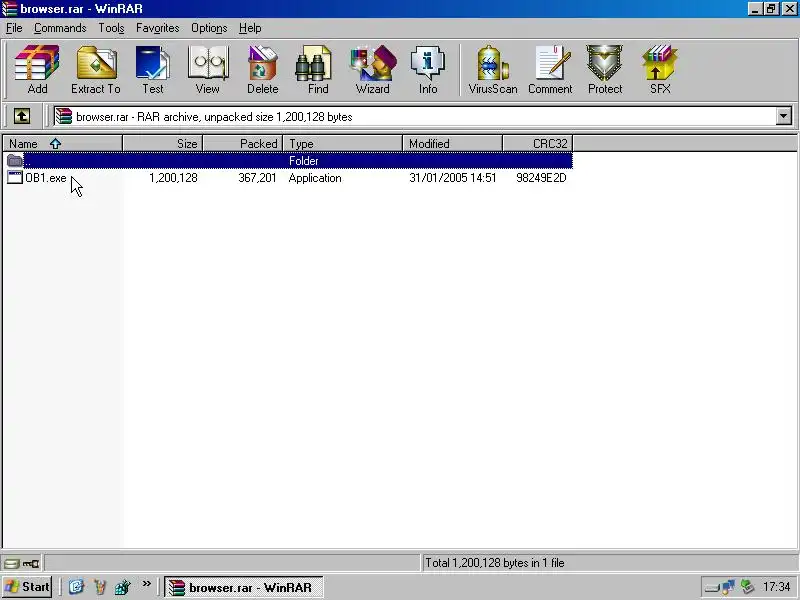The height and width of the screenshot is (600, 800).
Task: Click the Application type cell
Action: tap(315, 178)
